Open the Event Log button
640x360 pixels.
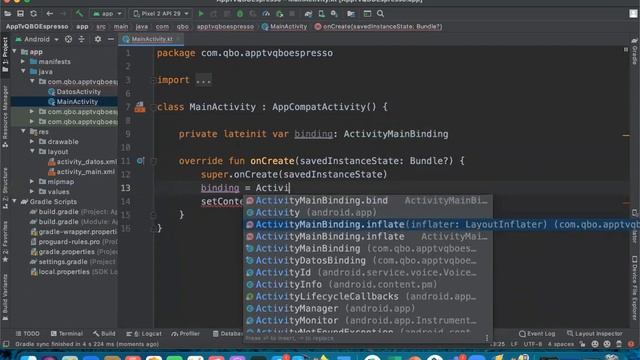pyautogui.click(x=537, y=333)
